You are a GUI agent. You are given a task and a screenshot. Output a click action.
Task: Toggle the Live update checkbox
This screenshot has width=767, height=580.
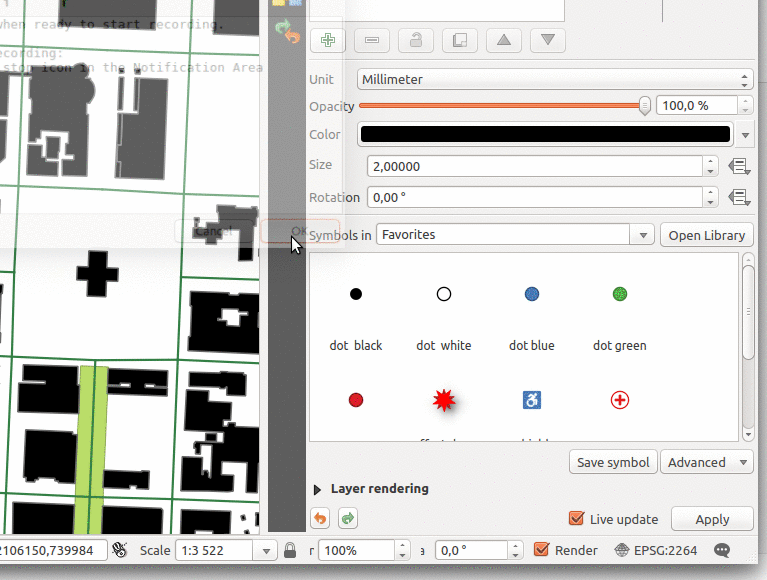[x=576, y=519]
